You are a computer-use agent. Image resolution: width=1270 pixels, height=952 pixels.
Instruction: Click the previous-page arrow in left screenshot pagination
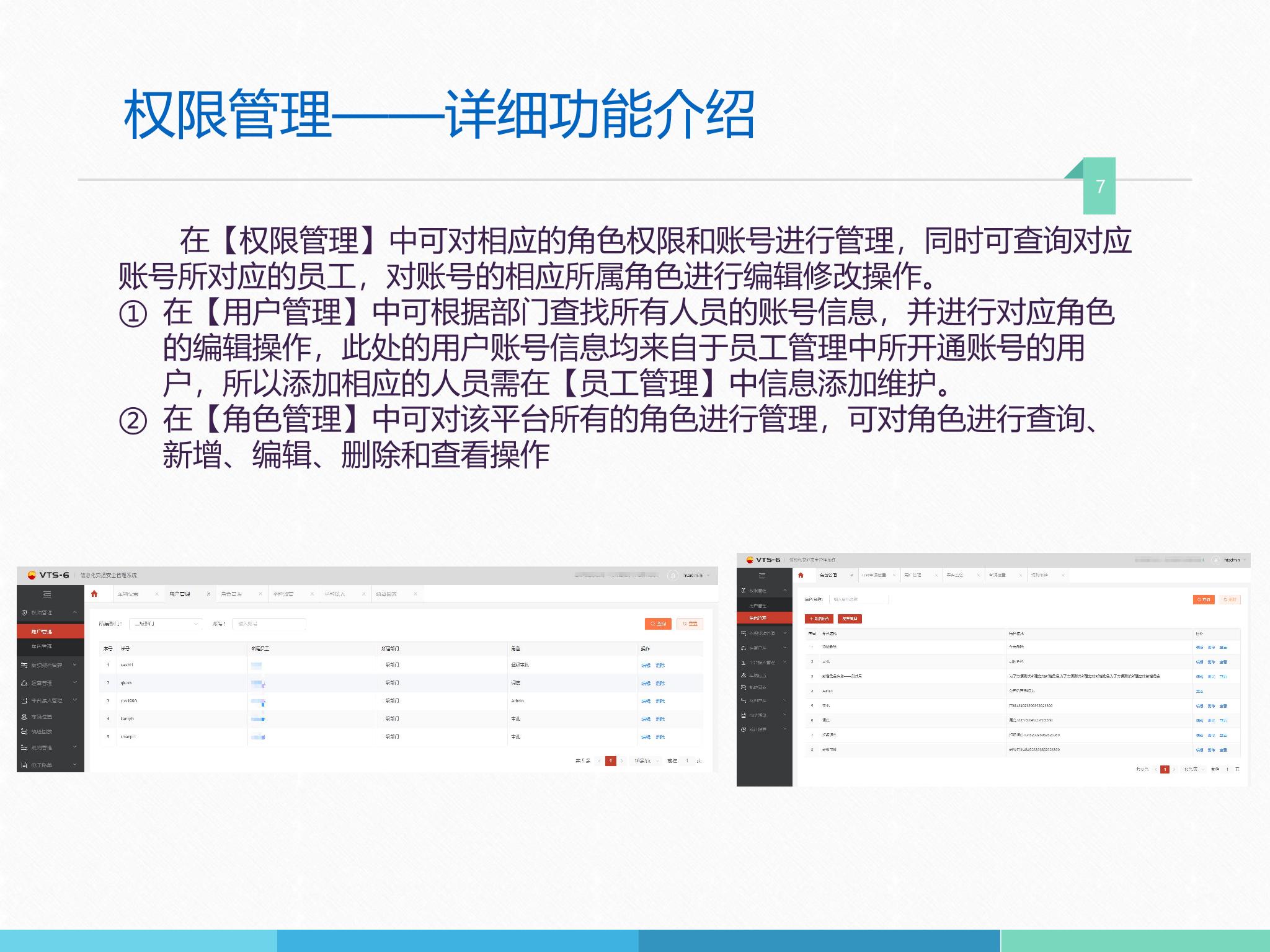[600, 761]
